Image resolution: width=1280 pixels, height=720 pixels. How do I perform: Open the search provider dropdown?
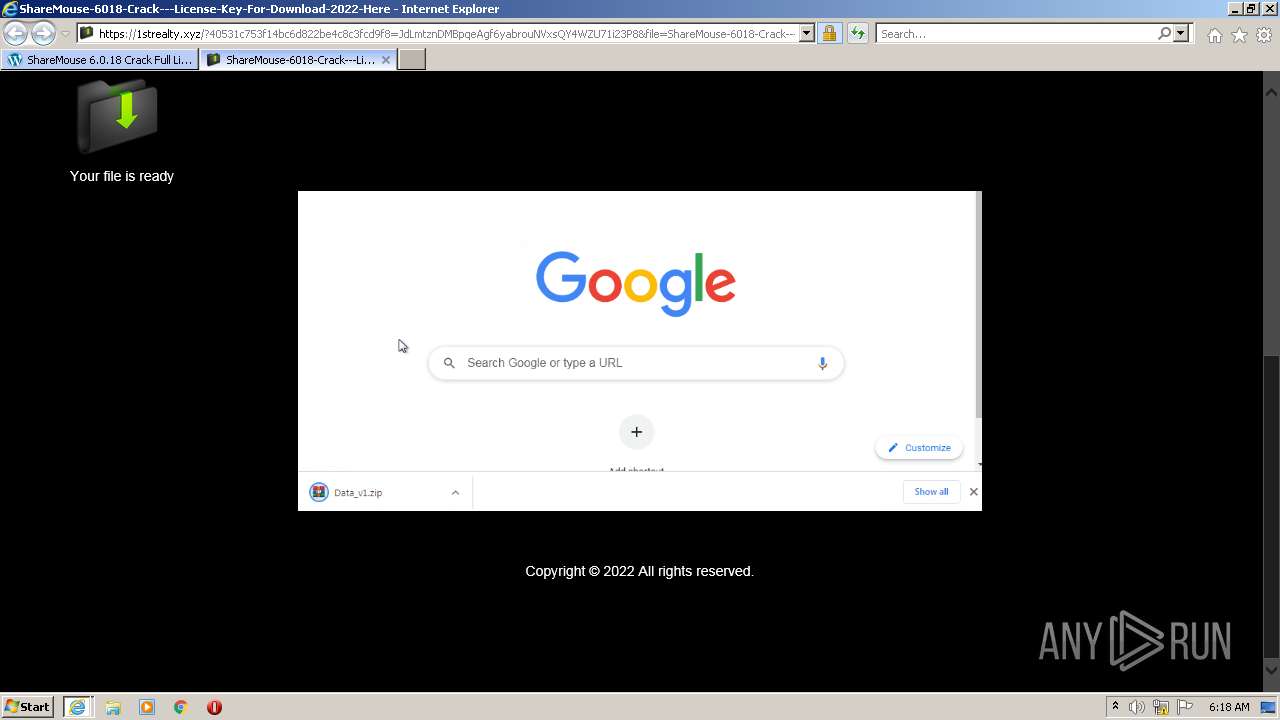(1181, 33)
